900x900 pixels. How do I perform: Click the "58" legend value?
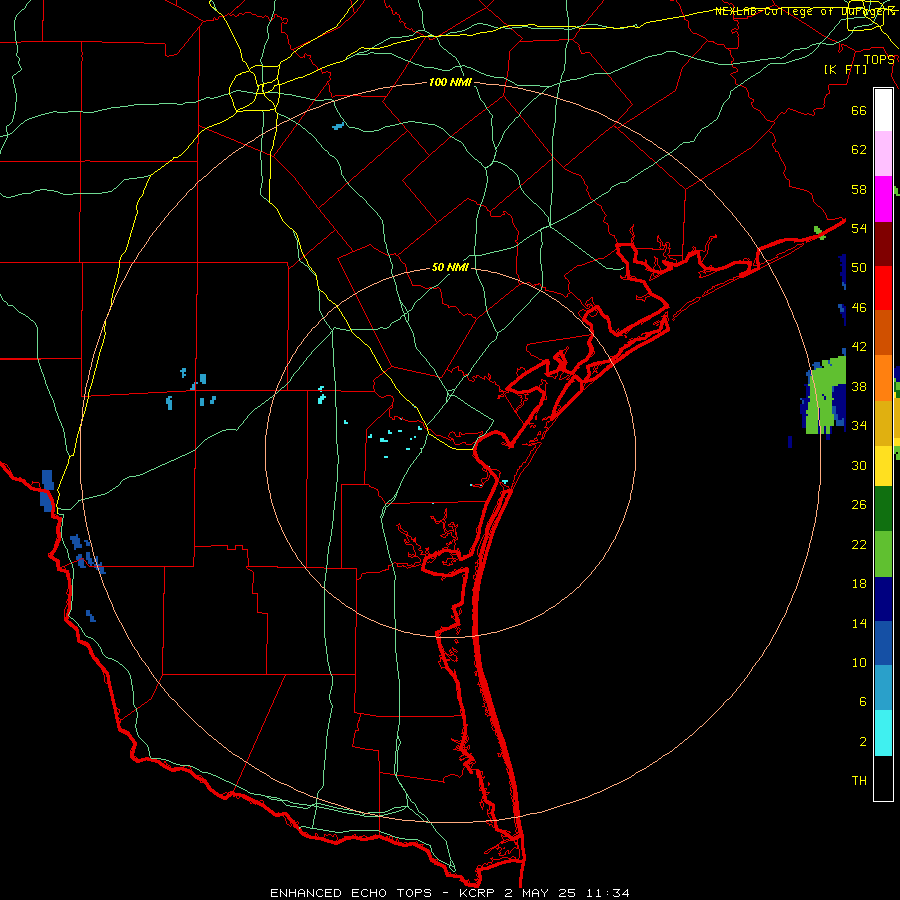859,189
